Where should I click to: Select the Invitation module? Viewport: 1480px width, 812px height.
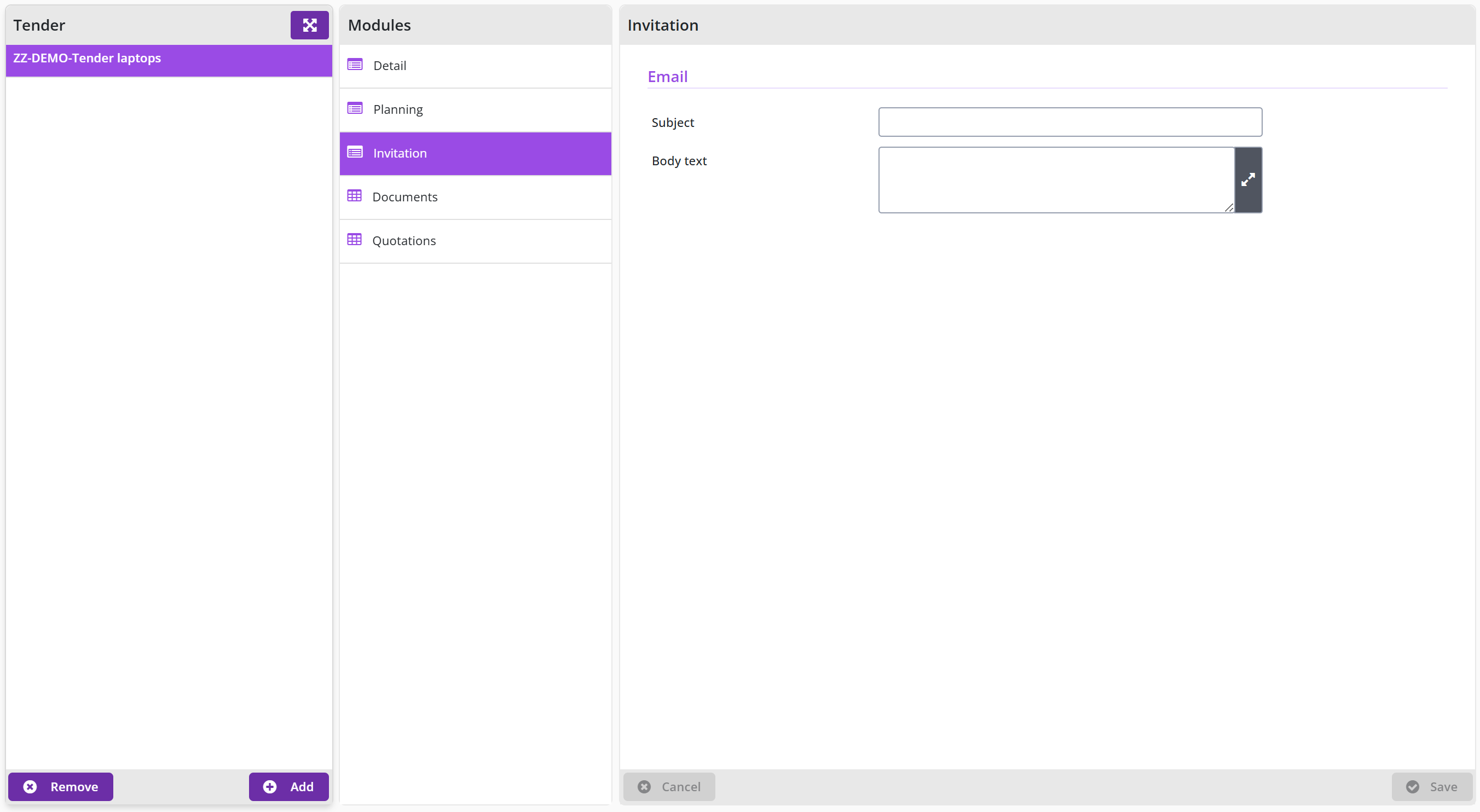click(x=475, y=153)
